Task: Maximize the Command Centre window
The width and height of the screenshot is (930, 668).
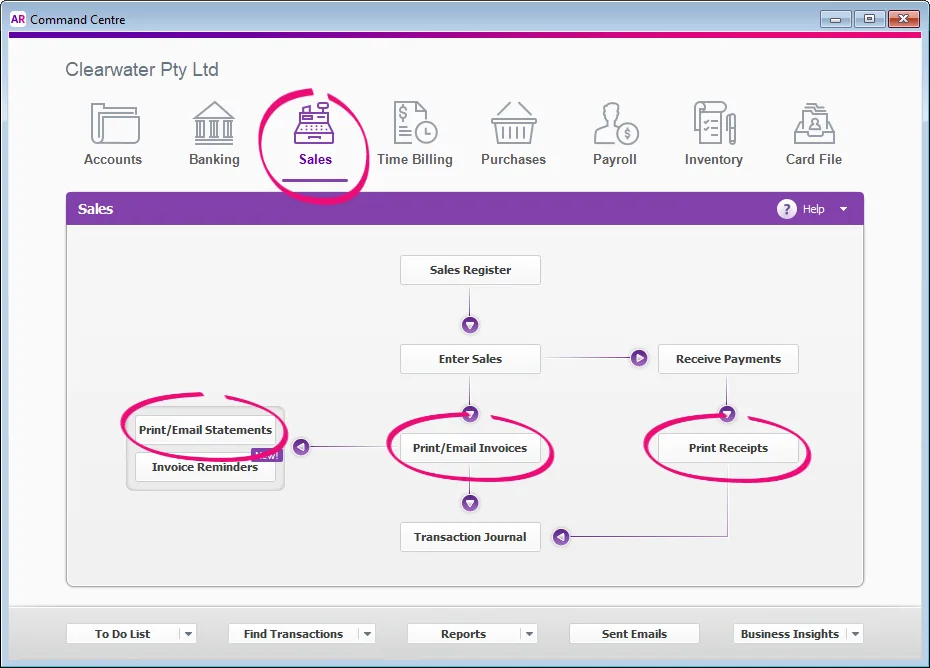Action: point(870,19)
